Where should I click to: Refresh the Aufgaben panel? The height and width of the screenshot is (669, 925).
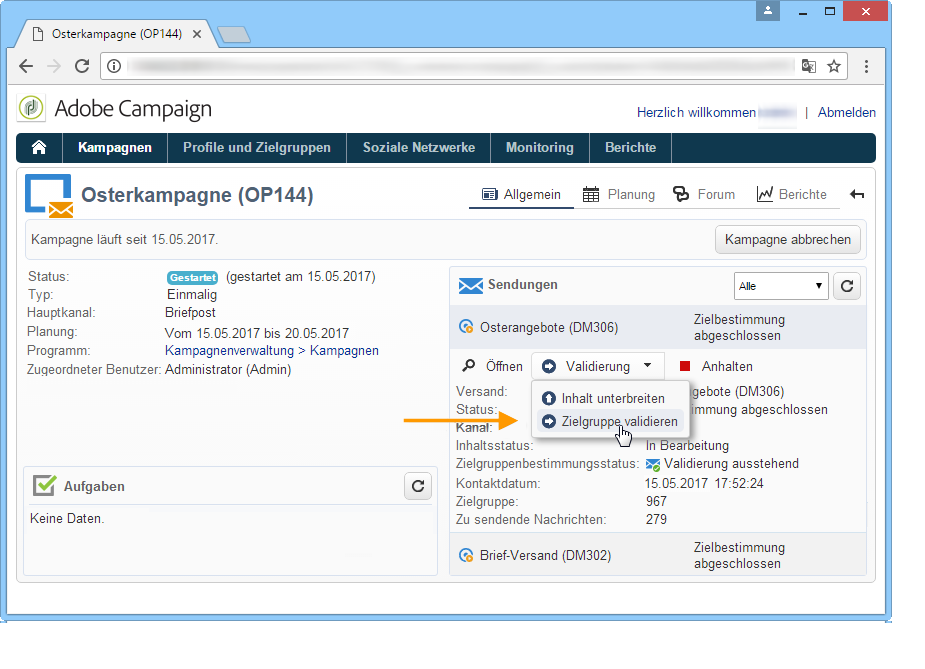418,486
